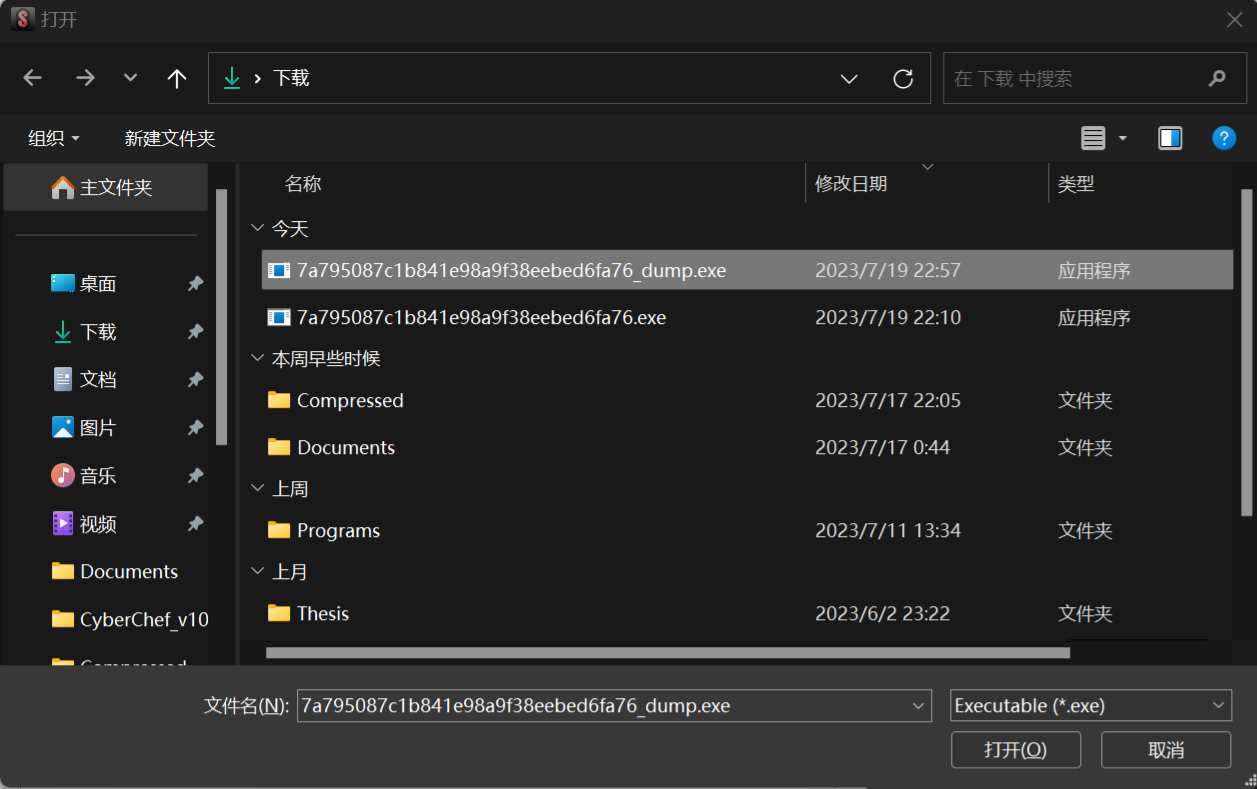The image size is (1257, 789).
Task: Open the help question mark icon
Action: pyautogui.click(x=1223, y=138)
